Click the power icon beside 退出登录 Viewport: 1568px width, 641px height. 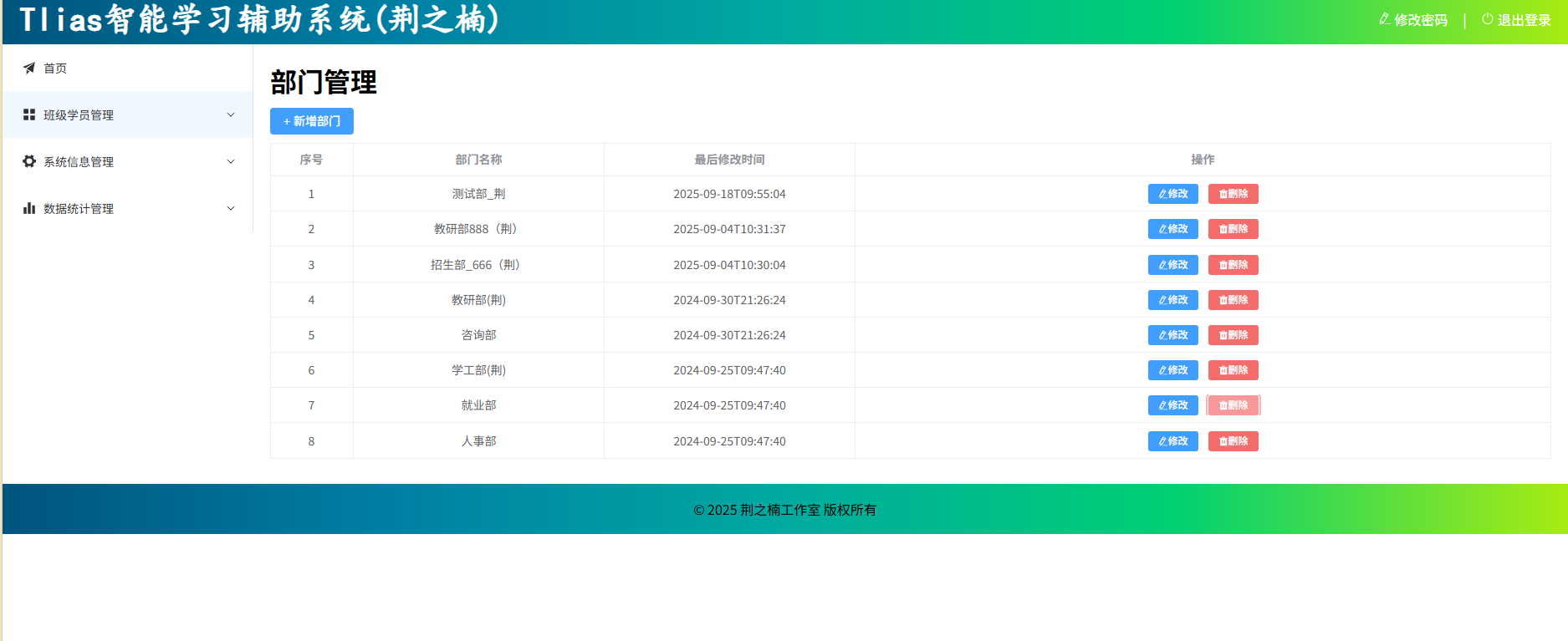coord(1488,19)
